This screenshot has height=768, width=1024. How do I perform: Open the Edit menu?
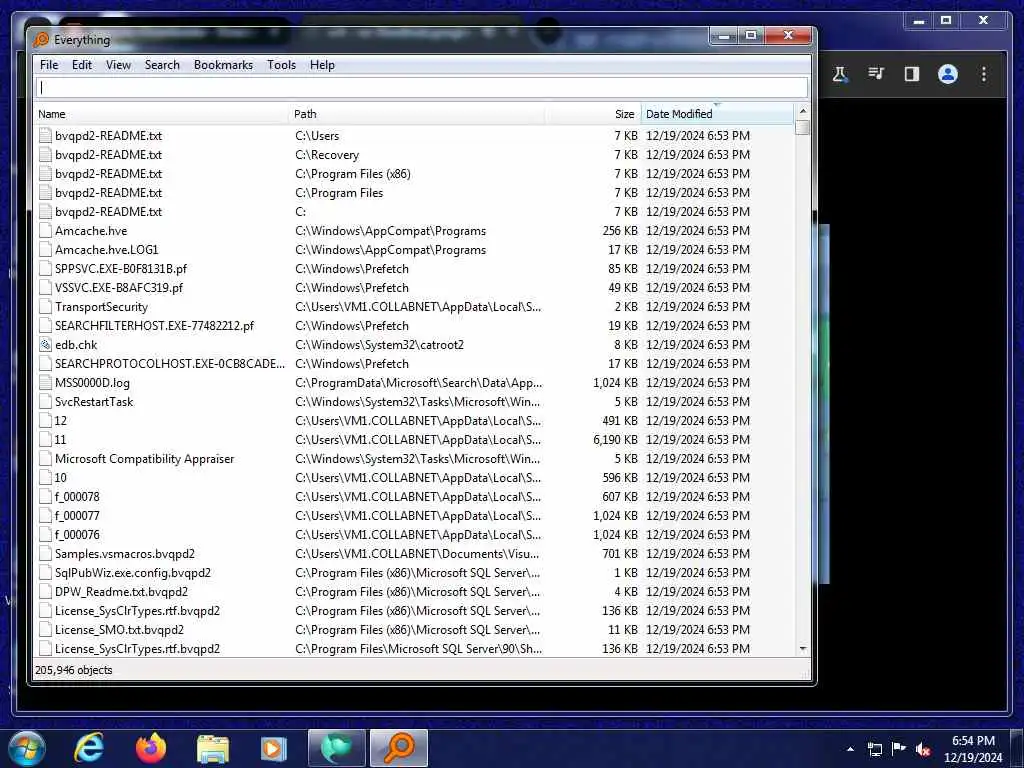pyautogui.click(x=82, y=65)
